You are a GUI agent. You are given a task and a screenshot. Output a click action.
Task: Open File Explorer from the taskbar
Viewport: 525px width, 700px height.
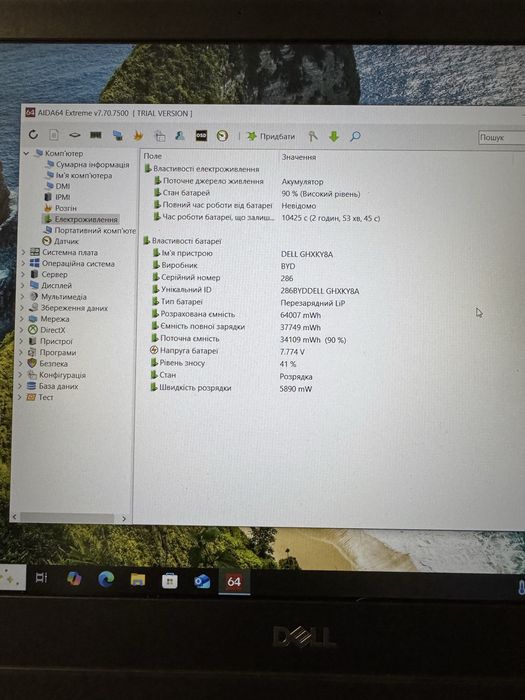pos(138,580)
